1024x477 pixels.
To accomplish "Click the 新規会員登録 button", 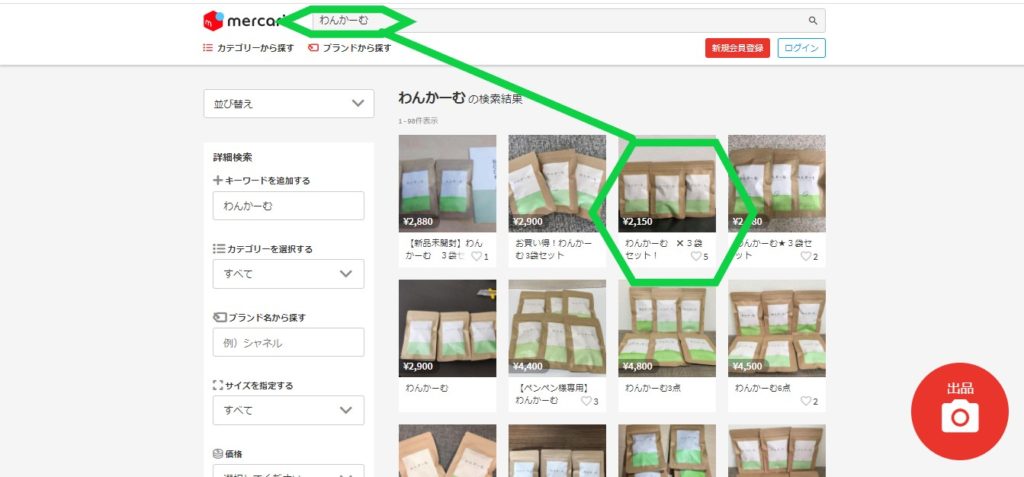I will 737,48.
